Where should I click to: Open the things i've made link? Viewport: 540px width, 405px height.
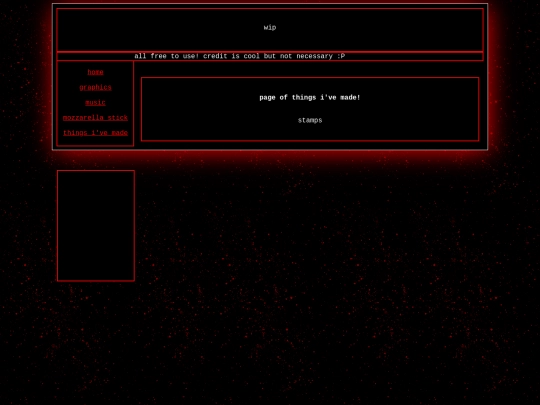95,133
